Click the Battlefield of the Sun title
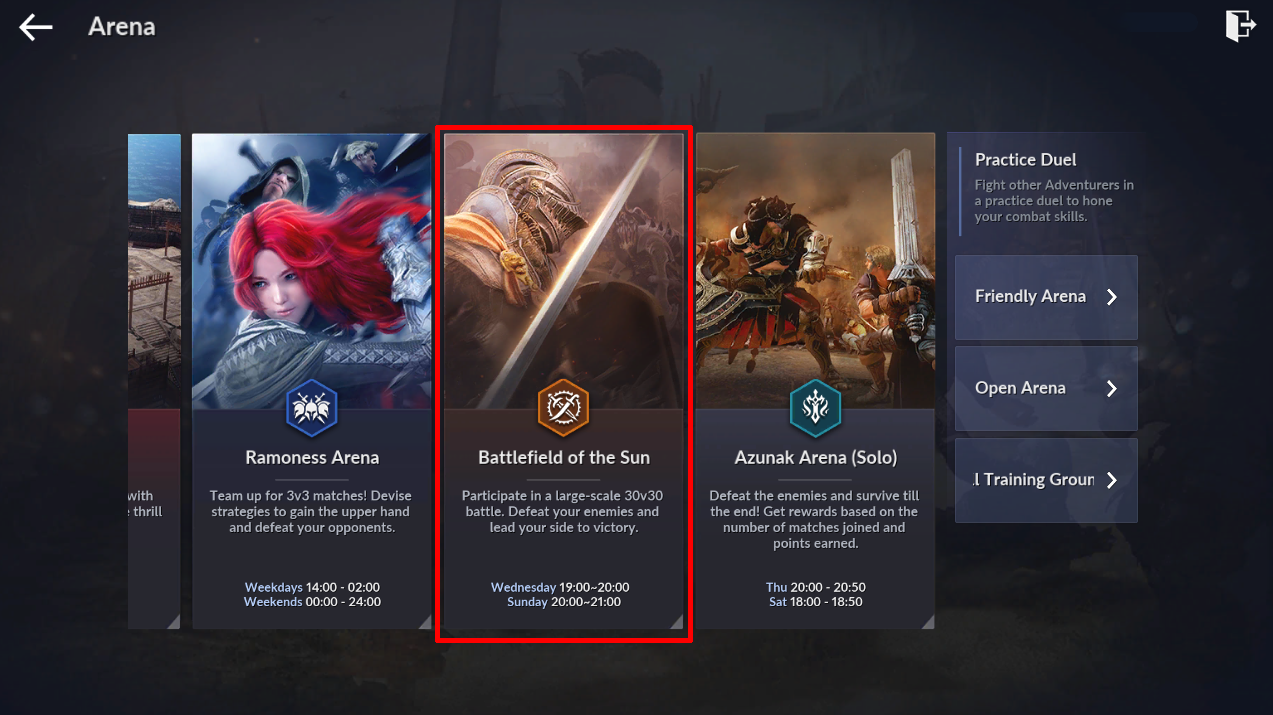 [x=564, y=458]
